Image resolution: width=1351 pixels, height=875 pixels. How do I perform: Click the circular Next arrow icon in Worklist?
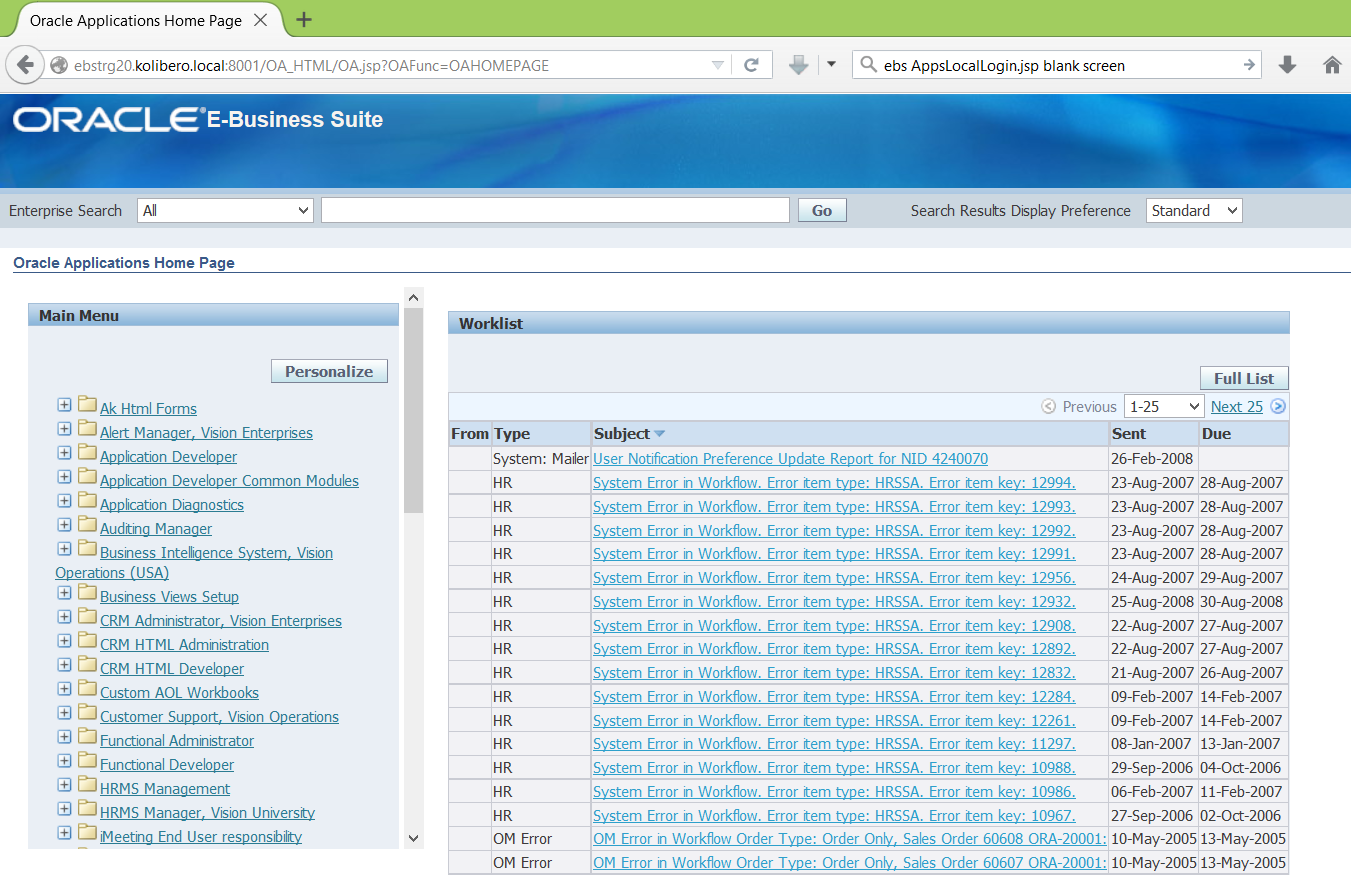click(x=1277, y=407)
